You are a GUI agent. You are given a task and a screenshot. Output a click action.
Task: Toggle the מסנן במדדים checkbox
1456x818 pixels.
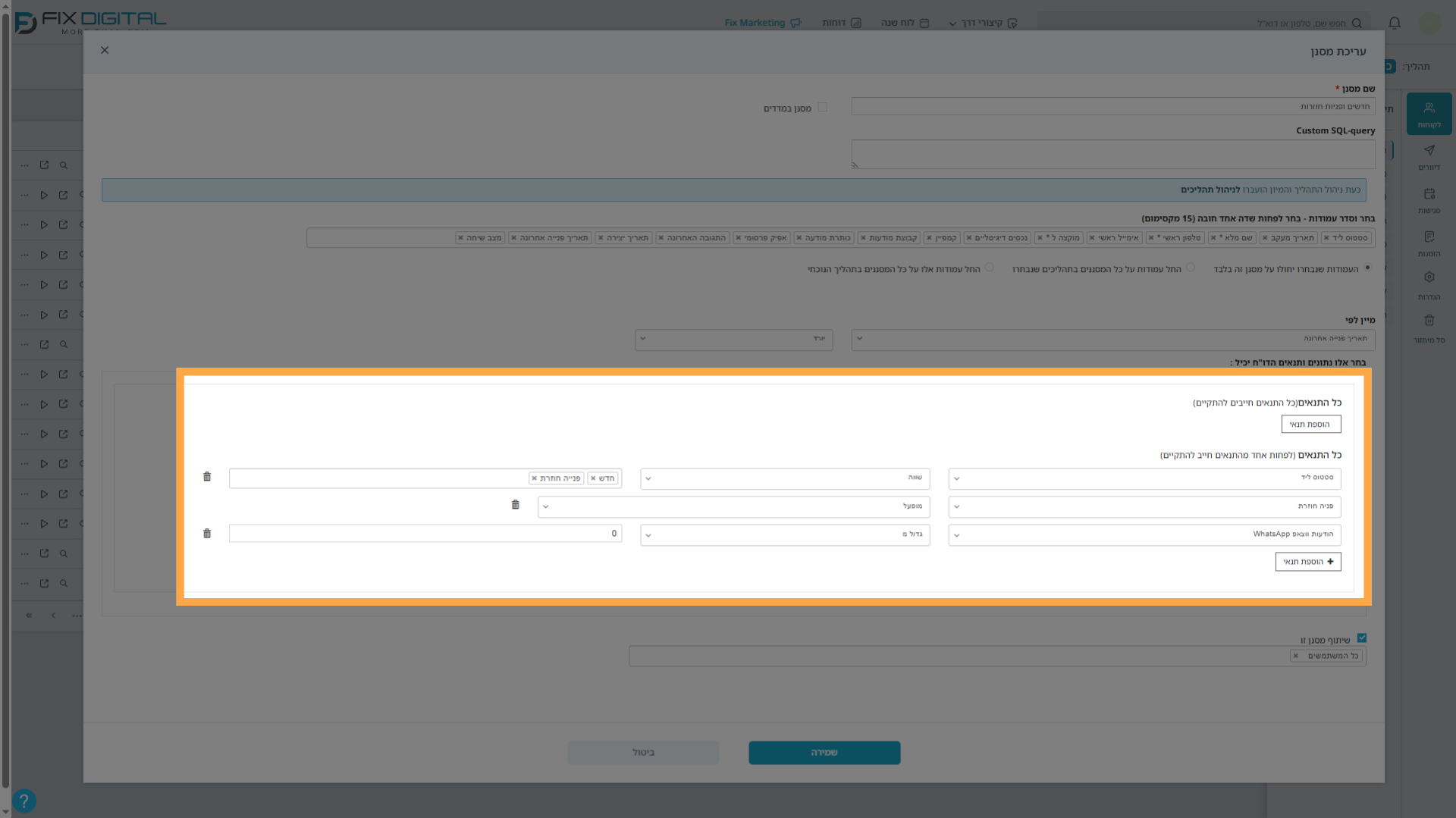[x=822, y=108]
